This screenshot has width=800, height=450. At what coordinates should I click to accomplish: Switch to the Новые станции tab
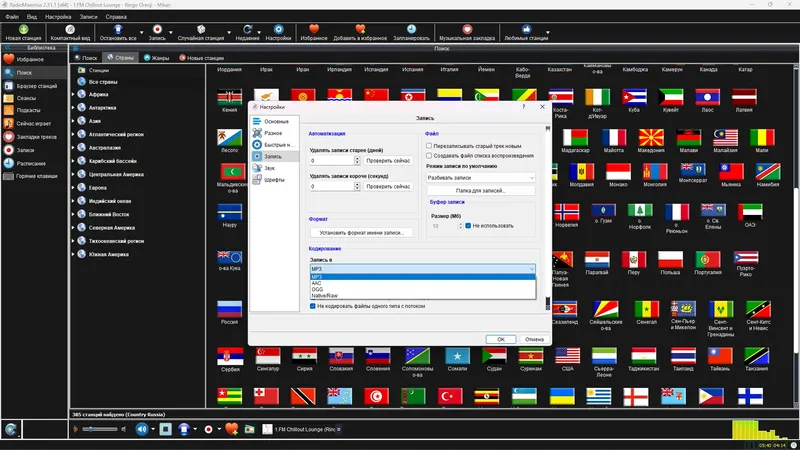coord(201,58)
